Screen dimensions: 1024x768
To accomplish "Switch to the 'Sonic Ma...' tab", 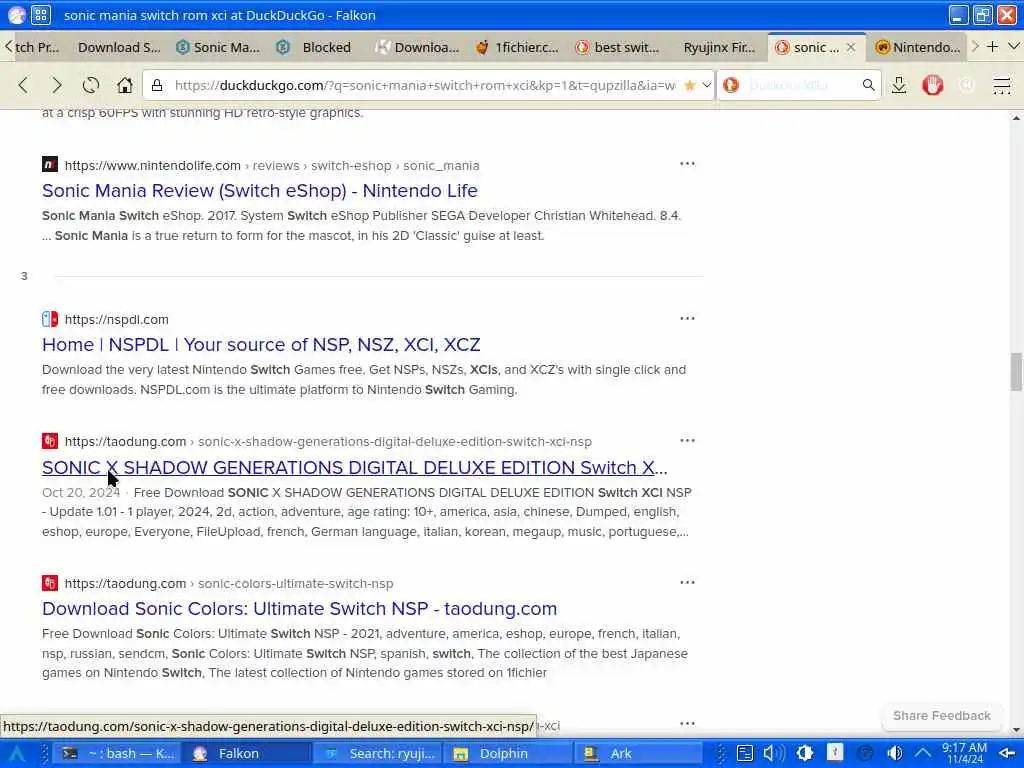I will tap(218, 47).
